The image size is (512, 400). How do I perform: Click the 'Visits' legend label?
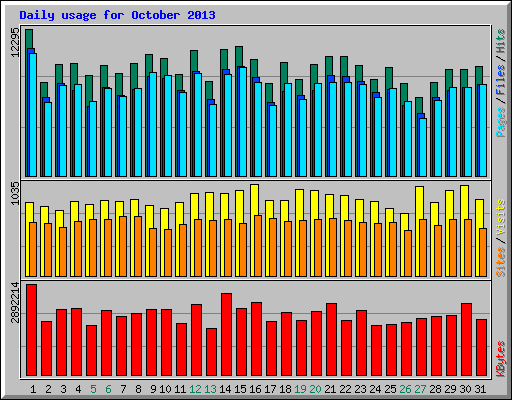point(500,217)
